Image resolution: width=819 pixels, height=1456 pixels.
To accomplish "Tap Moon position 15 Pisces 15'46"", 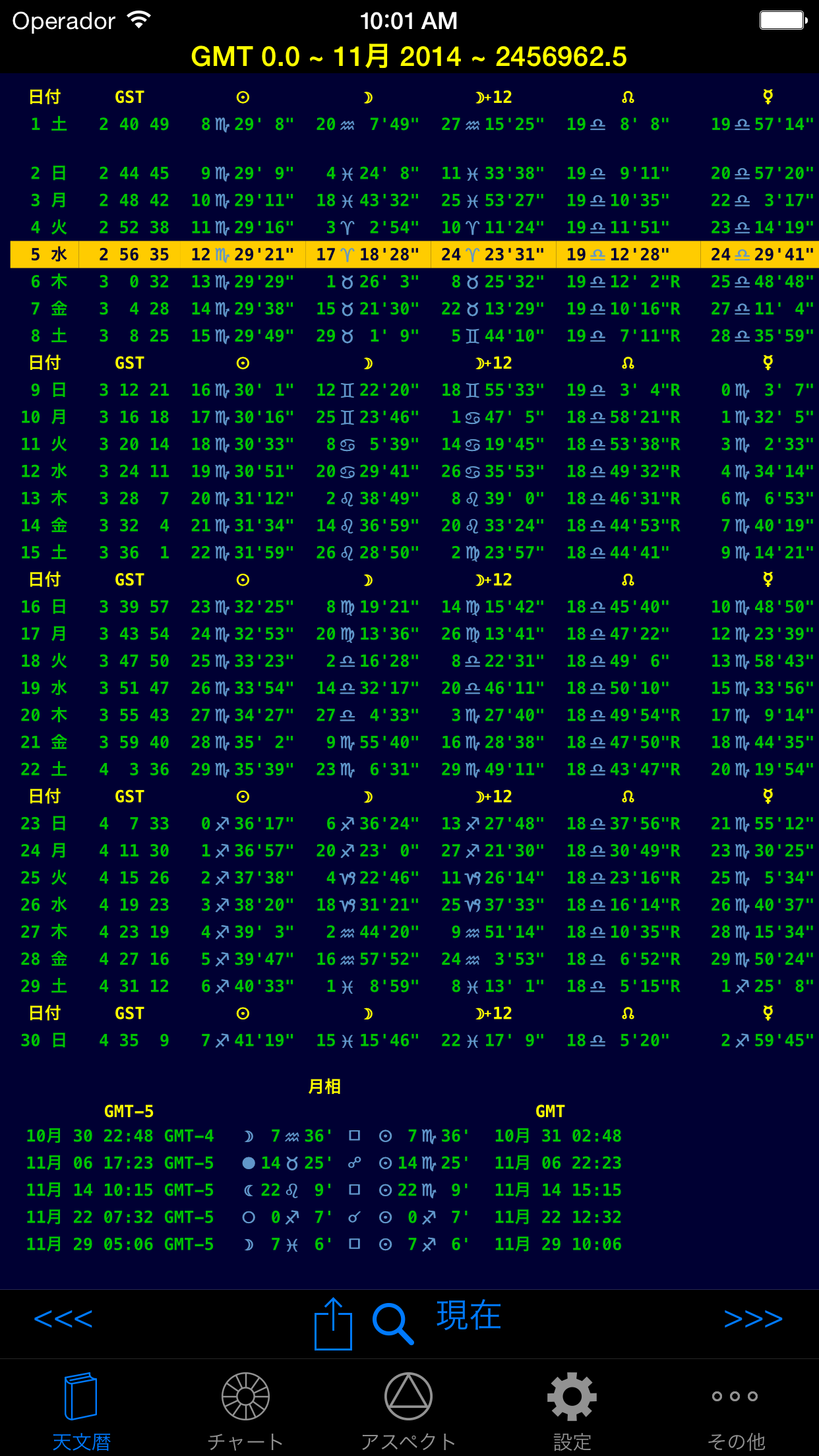I will pos(368,1041).
